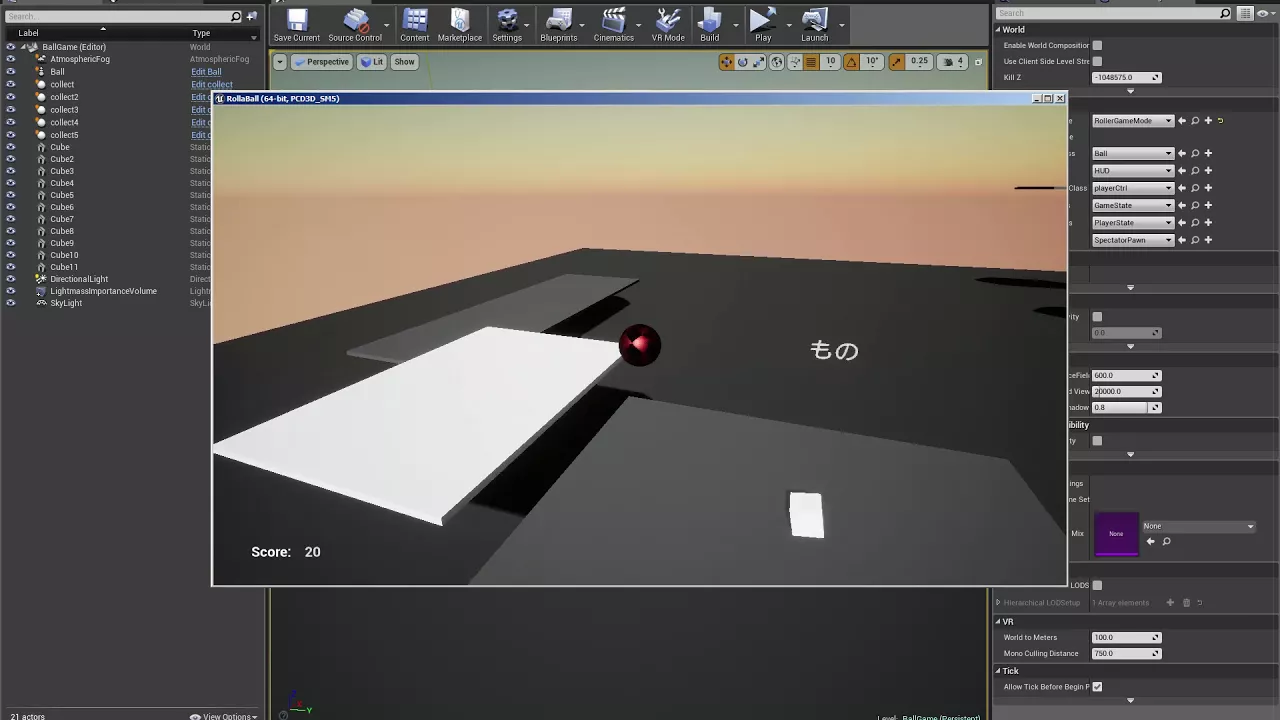This screenshot has height=720, width=1280.
Task: Open the Marketplace from toolbar
Action: [459, 26]
